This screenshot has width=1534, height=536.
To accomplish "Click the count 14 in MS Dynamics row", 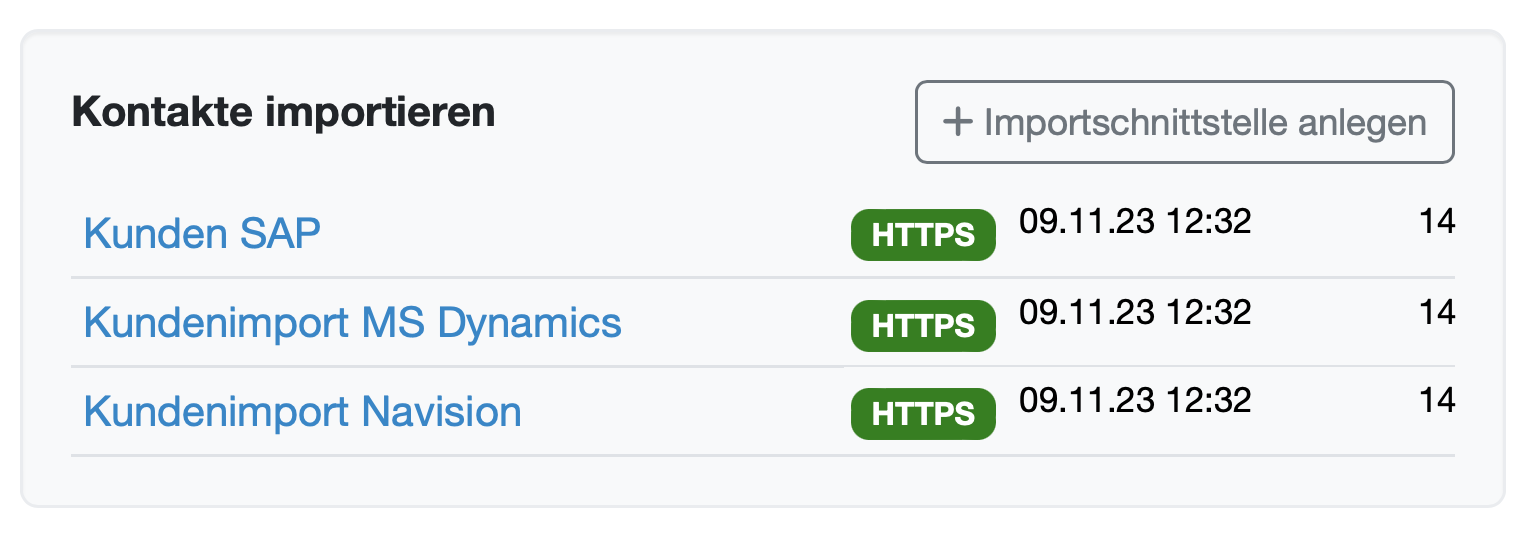I will pos(1437,312).
